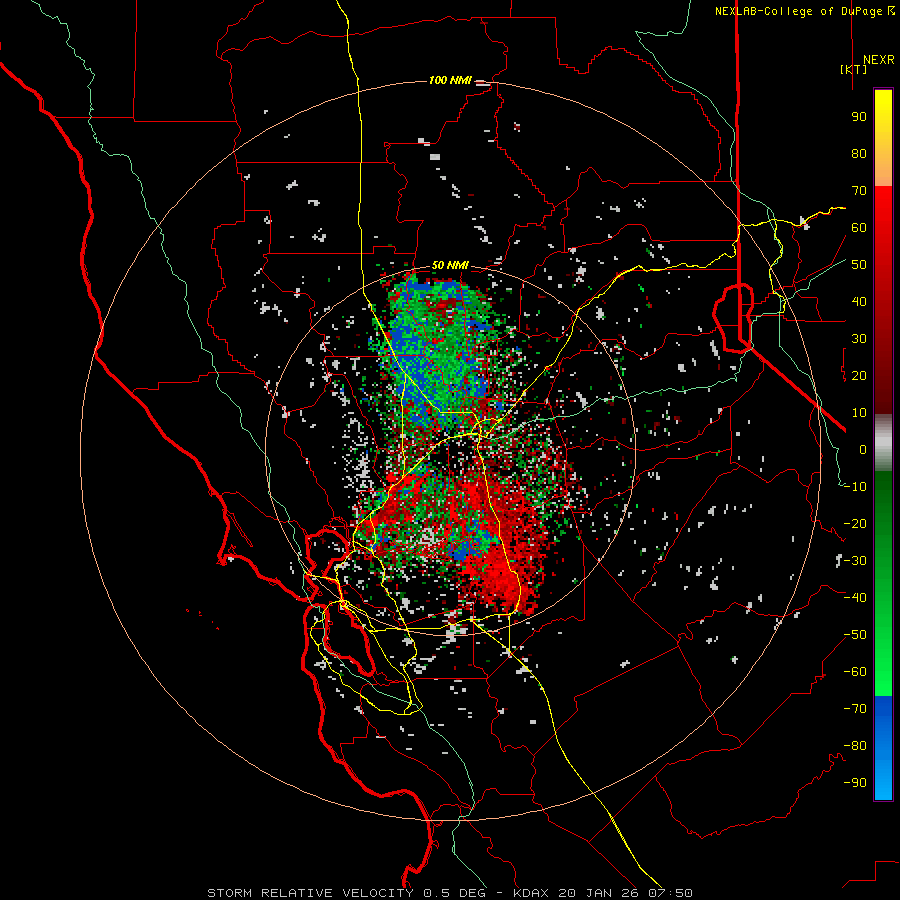Click the positive 10 knot scale label
Viewport: 900px width, 900px height.
tap(859, 413)
